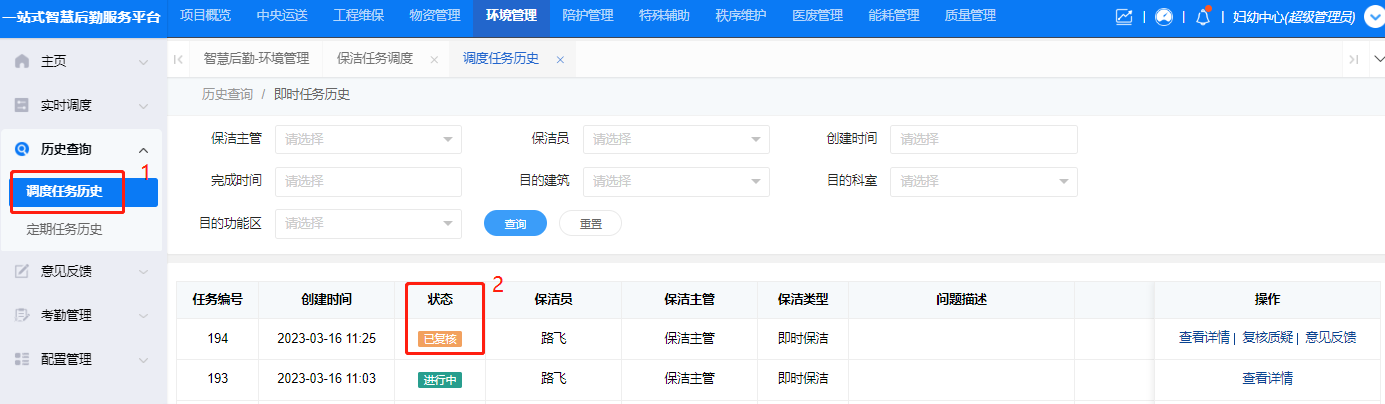Click the 妇幼中心(超级管理员) user label
1385x404 pixels.
pos(1294,17)
